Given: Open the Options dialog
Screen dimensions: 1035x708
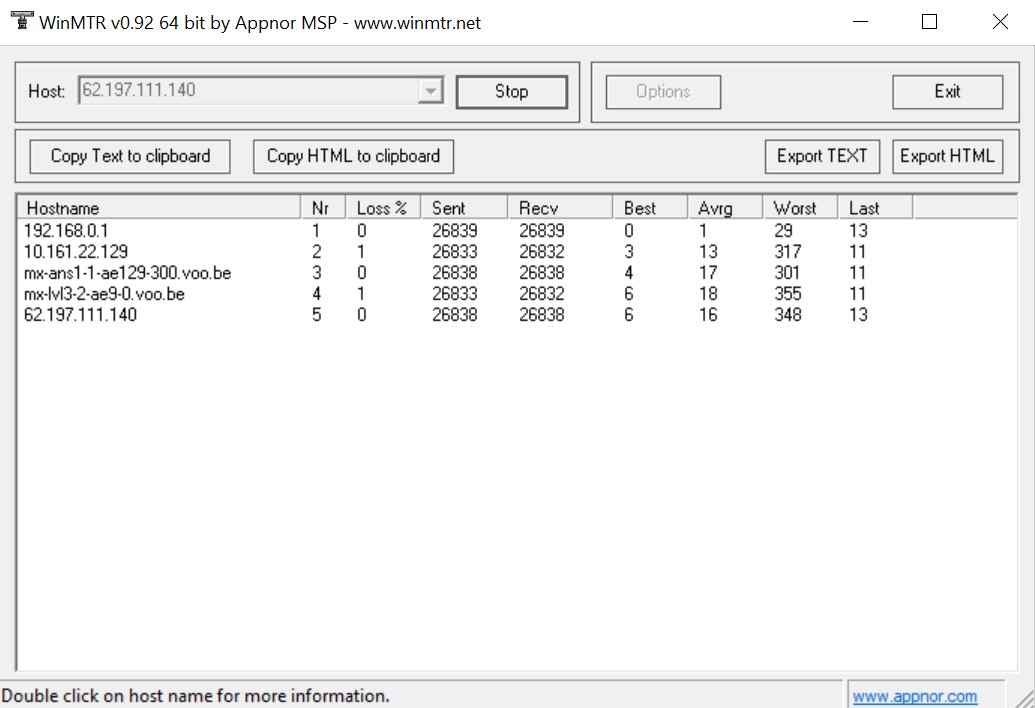Looking at the screenshot, I should (663, 92).
